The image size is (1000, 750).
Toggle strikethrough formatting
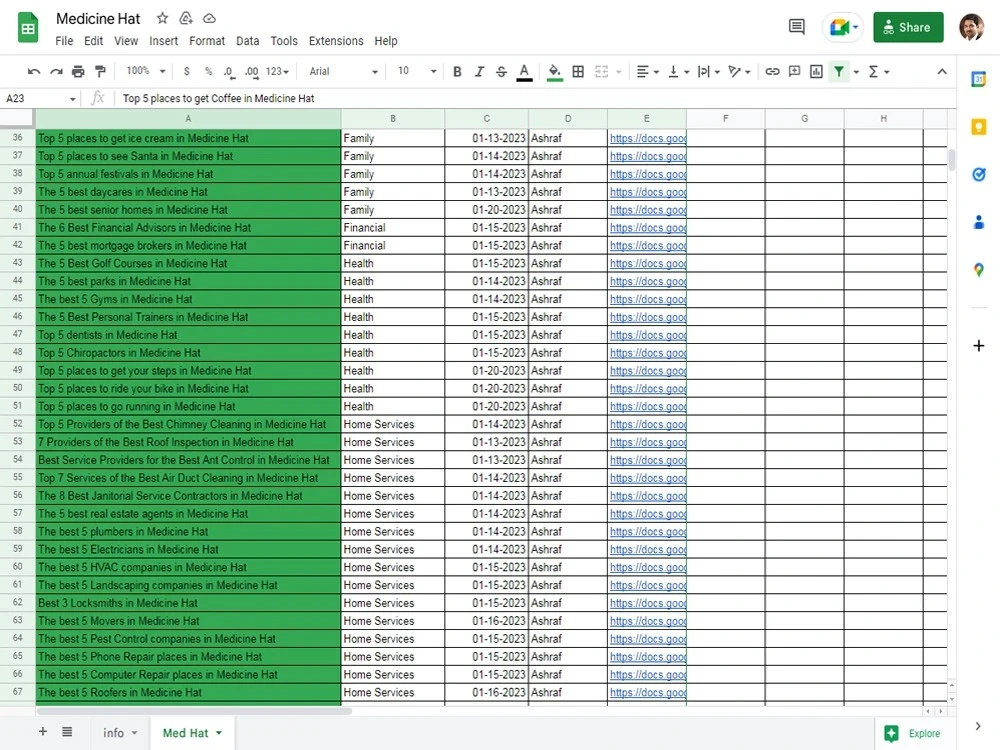[501, 71]
